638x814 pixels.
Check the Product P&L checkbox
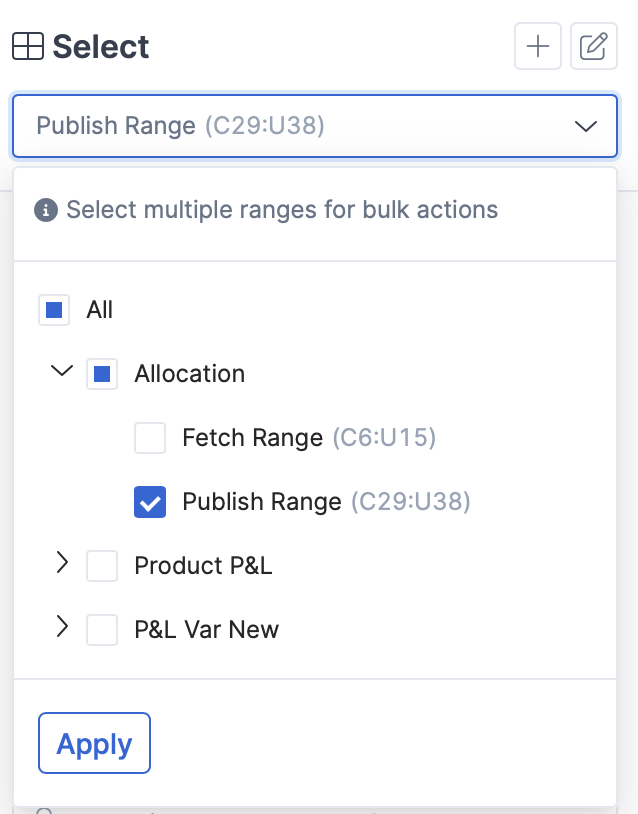click(102, 566)
